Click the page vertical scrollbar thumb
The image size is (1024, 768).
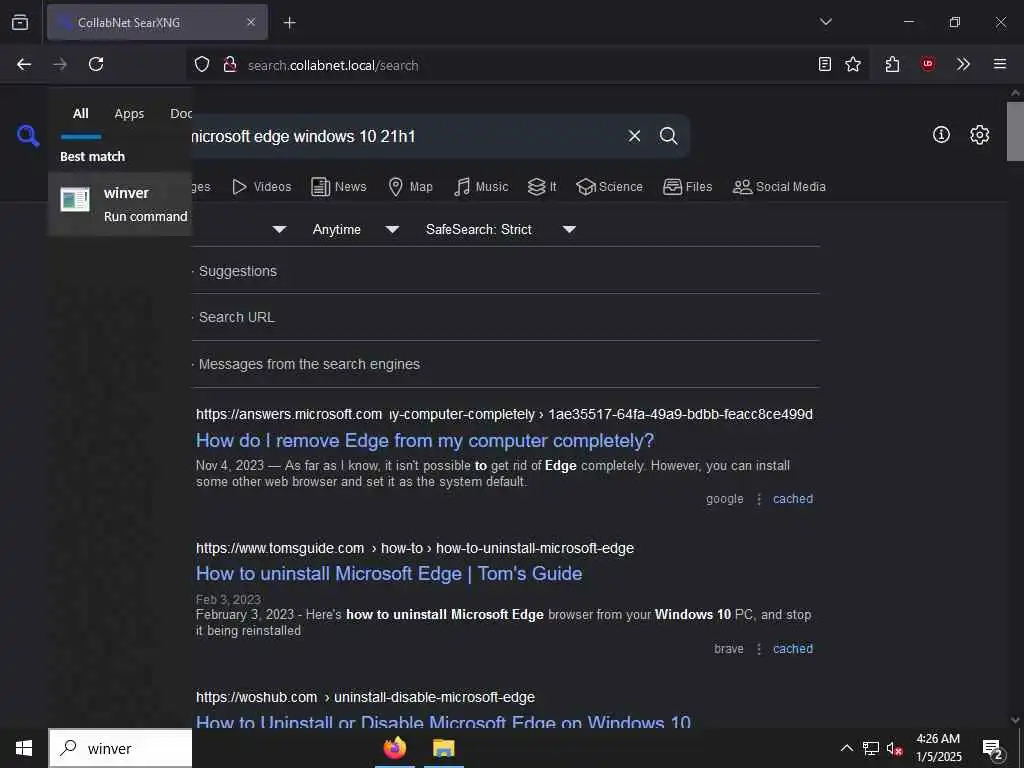(1015, 131)
